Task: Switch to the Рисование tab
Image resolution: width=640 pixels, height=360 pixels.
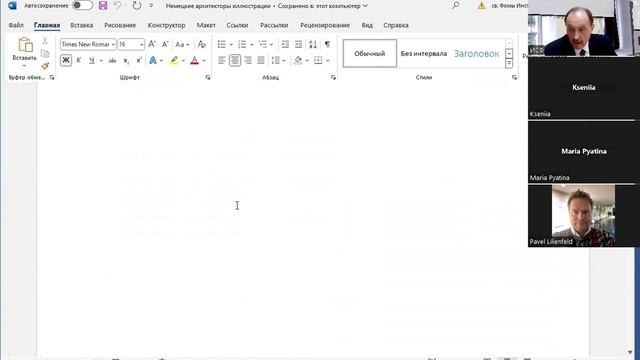Action: pos(120,25)
